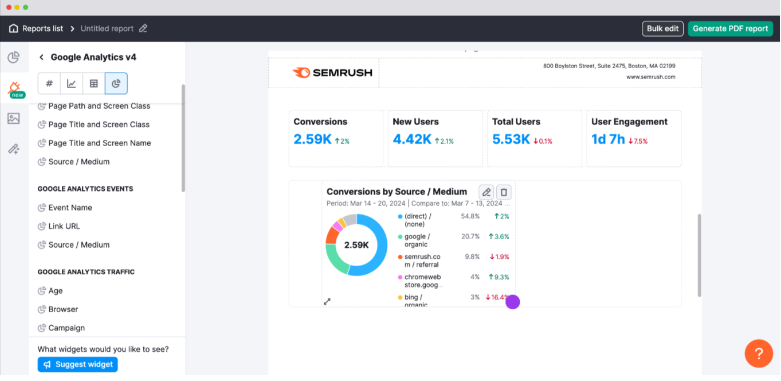
Task: Click the pink chromewebstore legend dot
Action: [399, 277]
